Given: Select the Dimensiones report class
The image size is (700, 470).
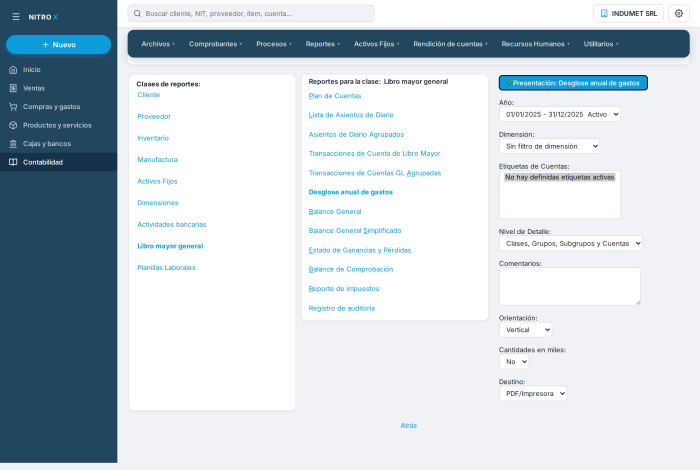Looking at the screenshot, I should pos(158,203).
